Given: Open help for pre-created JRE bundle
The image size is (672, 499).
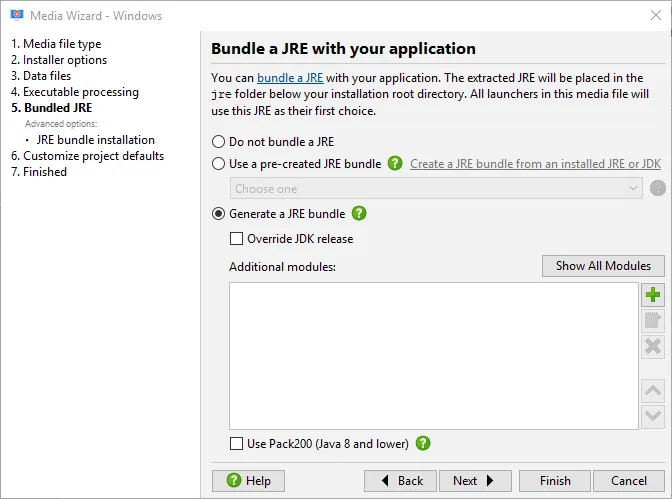Looking at the screenshot, I should pos(395,163).
